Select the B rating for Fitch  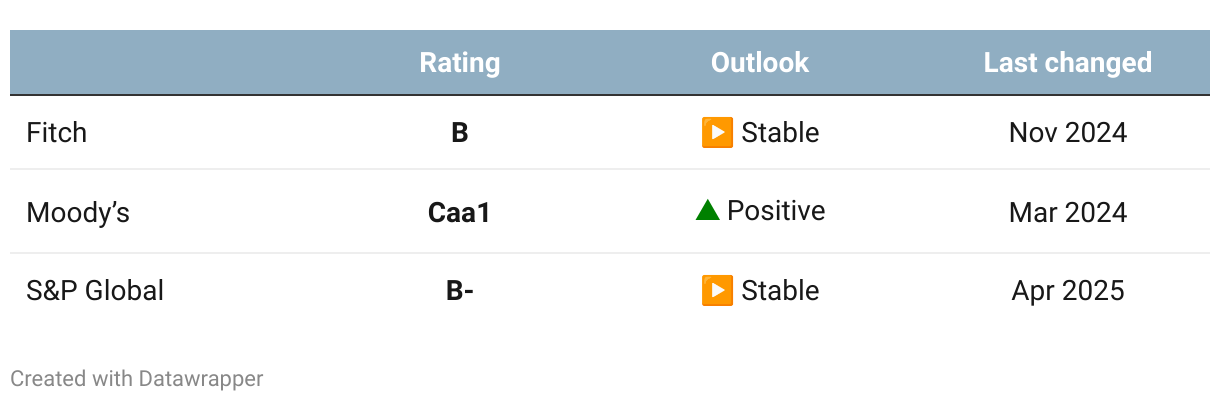[460, 132]
